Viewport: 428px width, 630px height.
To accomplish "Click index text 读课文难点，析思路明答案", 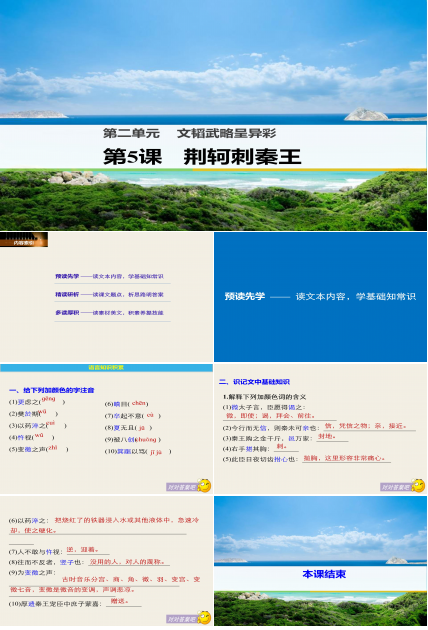I will [128, 295].
